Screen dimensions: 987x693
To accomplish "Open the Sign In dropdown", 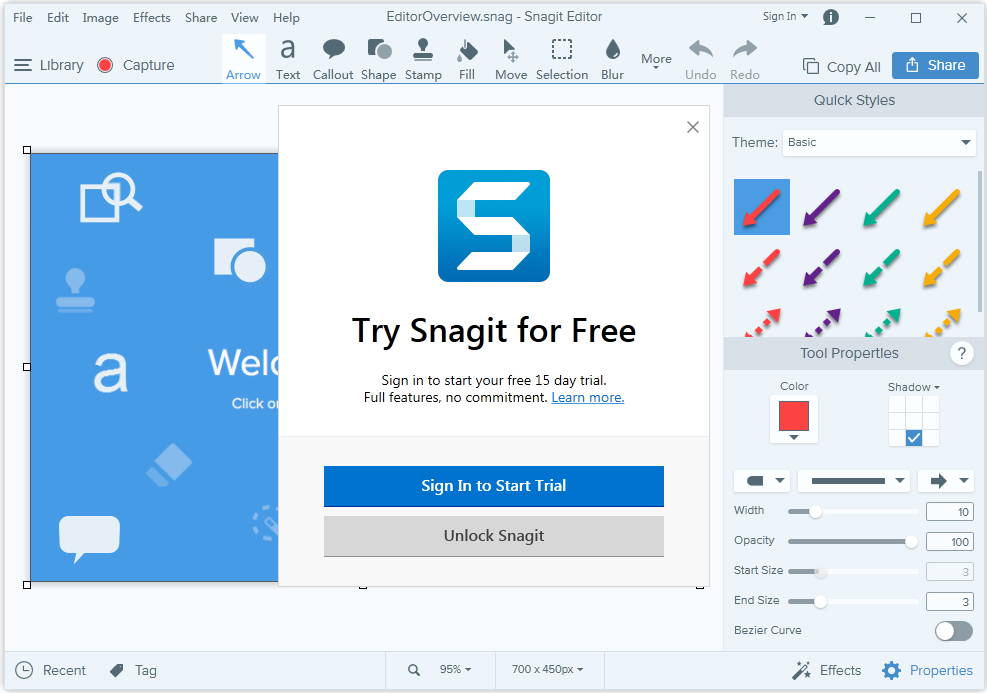I will 785,16.
